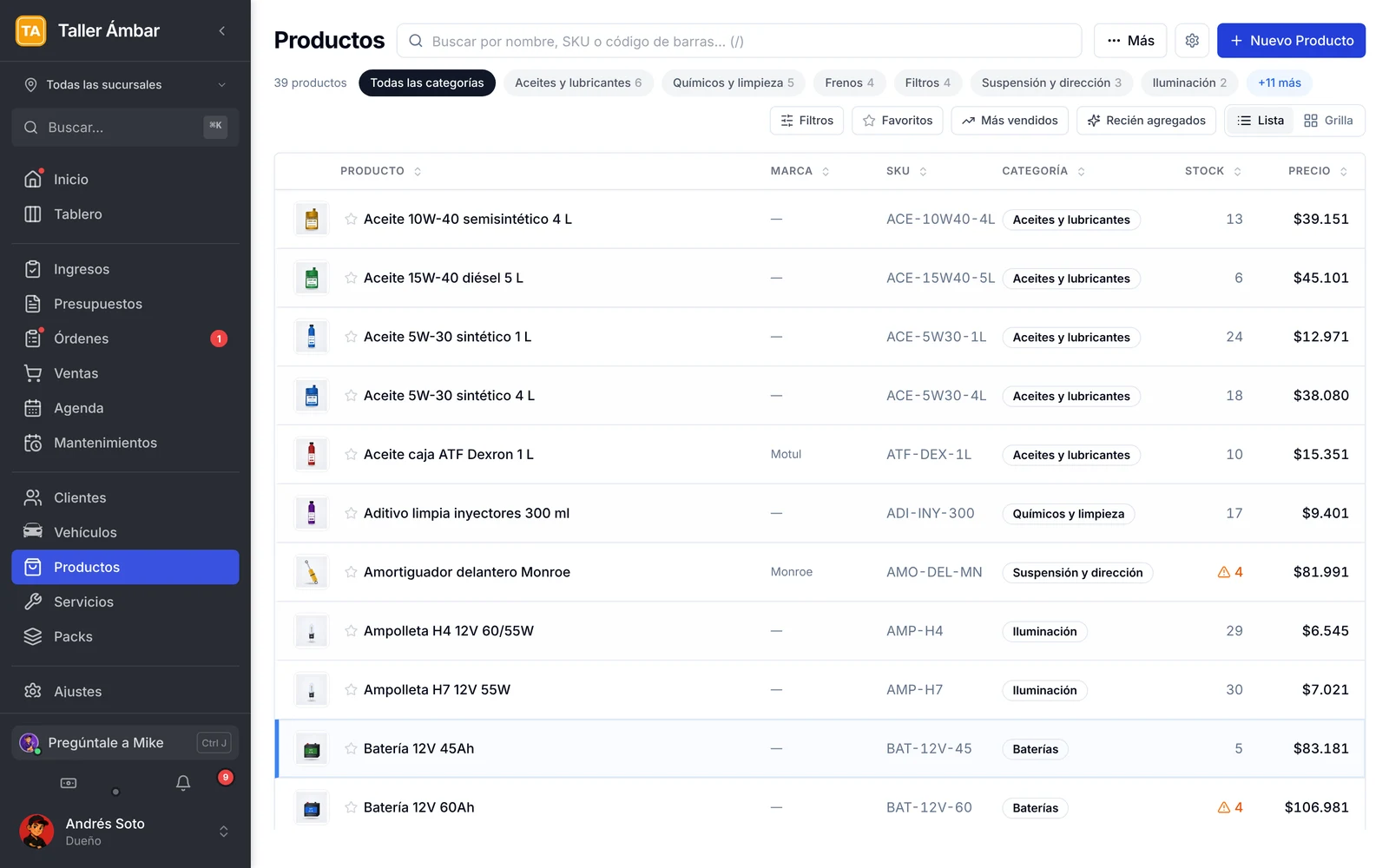Open the Más menu button
This screenshot has width=1389, height=868.
point(1130,41)
